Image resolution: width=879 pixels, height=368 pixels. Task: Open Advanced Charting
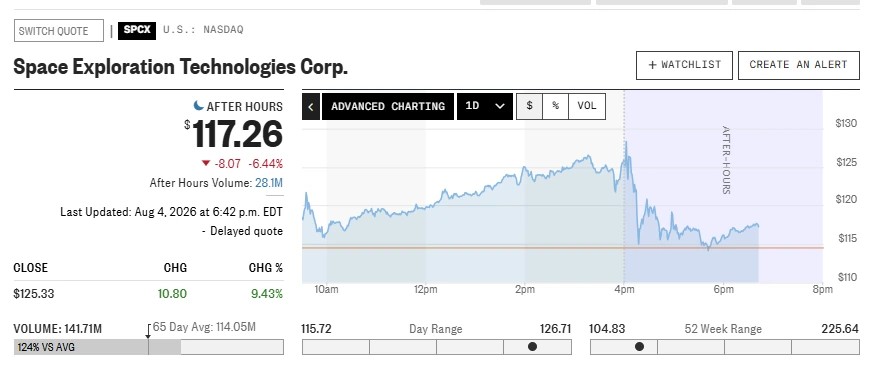pyautogui.click(x=388, y=107)
